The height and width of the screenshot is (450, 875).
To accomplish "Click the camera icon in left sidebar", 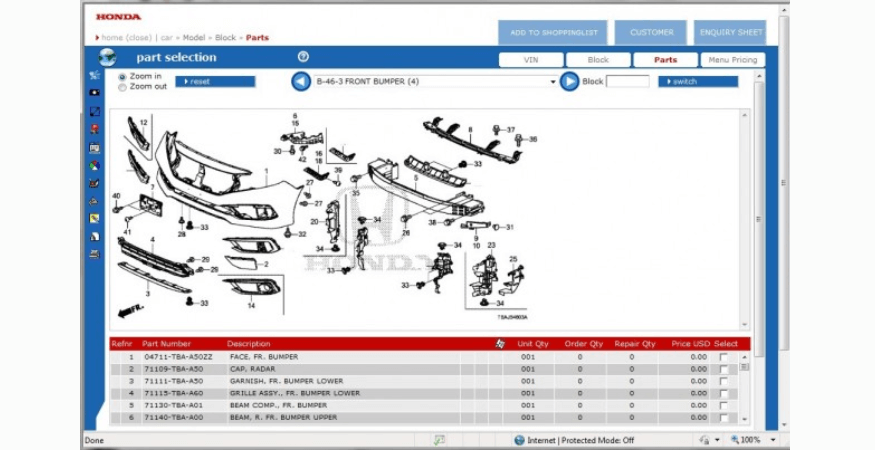I will (x=94, y=92).
